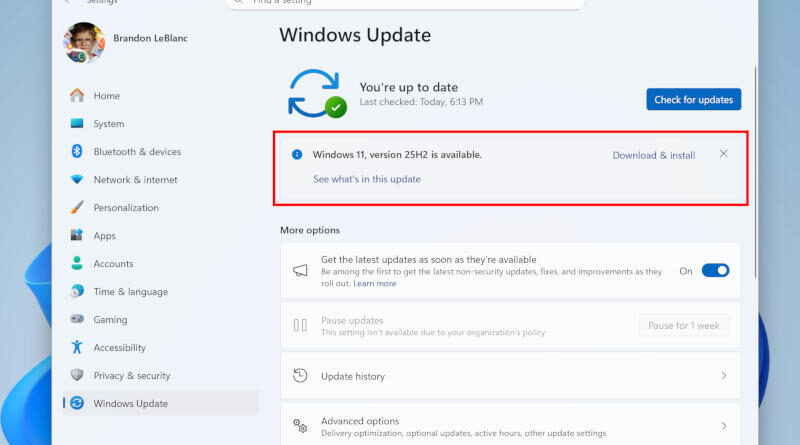
Task: Open Gaming settings page
Action: tap(161, 319)
